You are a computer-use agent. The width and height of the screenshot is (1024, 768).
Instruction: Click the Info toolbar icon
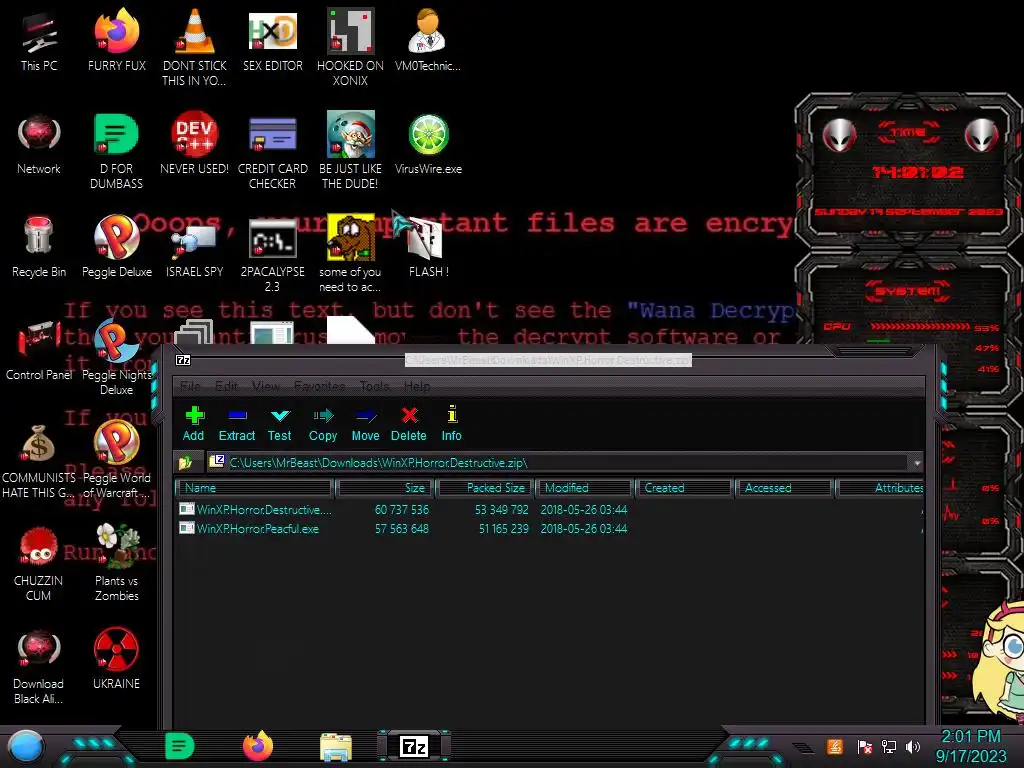[451, 423]
